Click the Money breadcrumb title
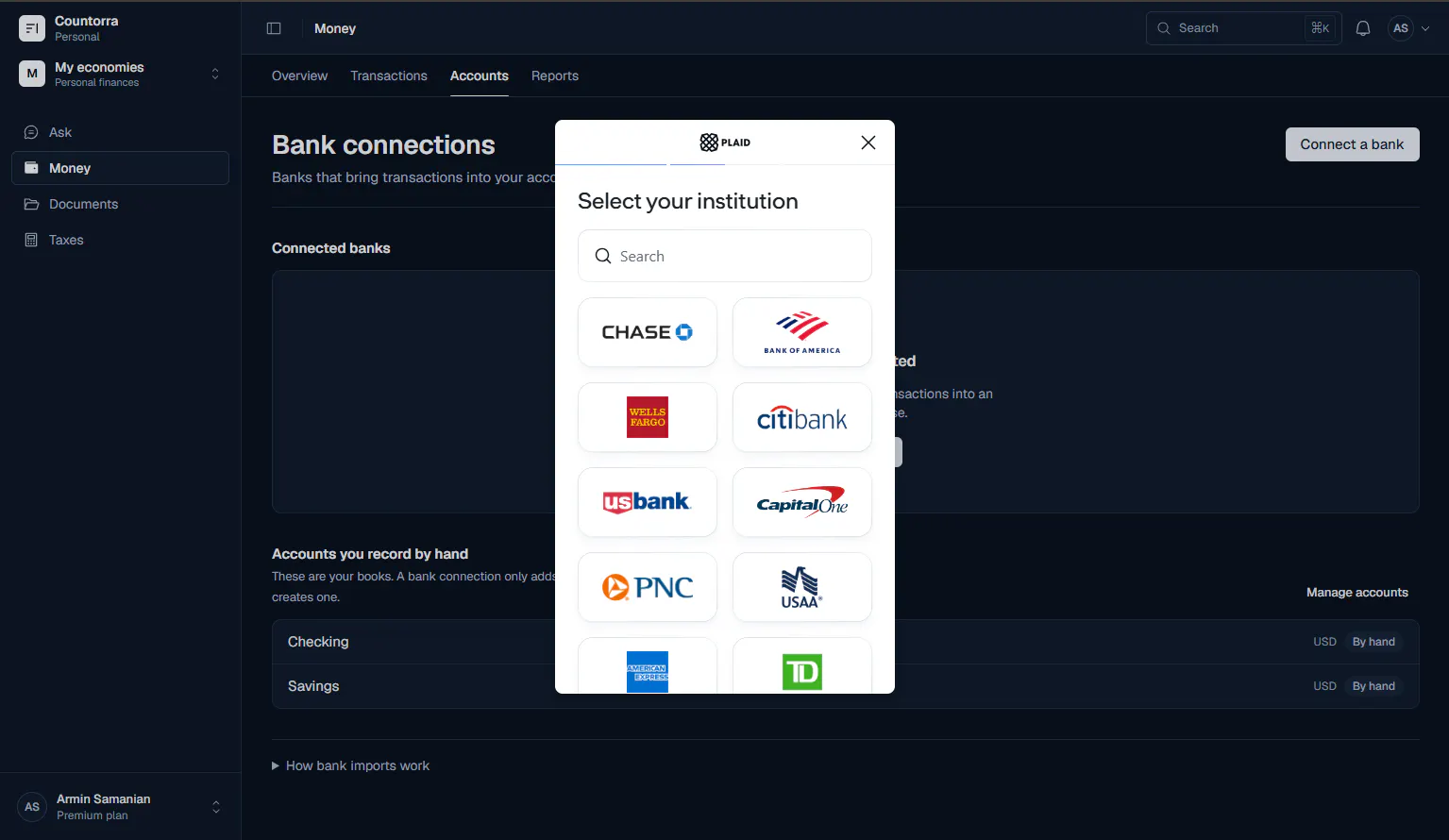 point(335,28)
